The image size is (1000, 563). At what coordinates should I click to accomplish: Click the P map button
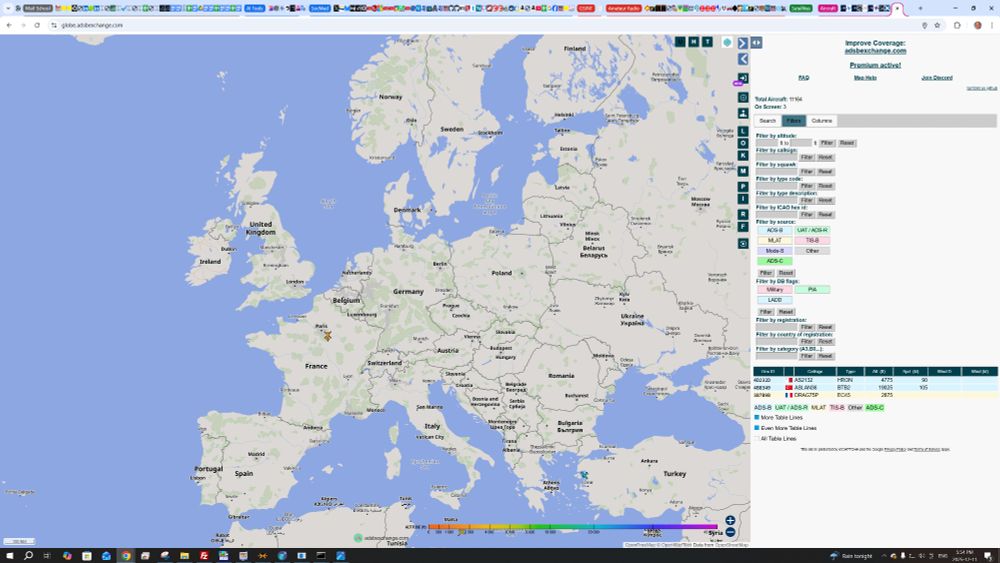(x=743, y=187)
